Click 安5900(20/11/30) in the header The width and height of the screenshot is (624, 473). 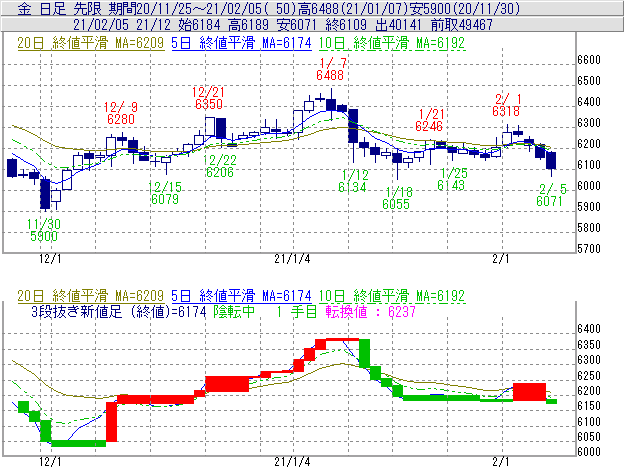pyautogui.click(x=465, y=8)
